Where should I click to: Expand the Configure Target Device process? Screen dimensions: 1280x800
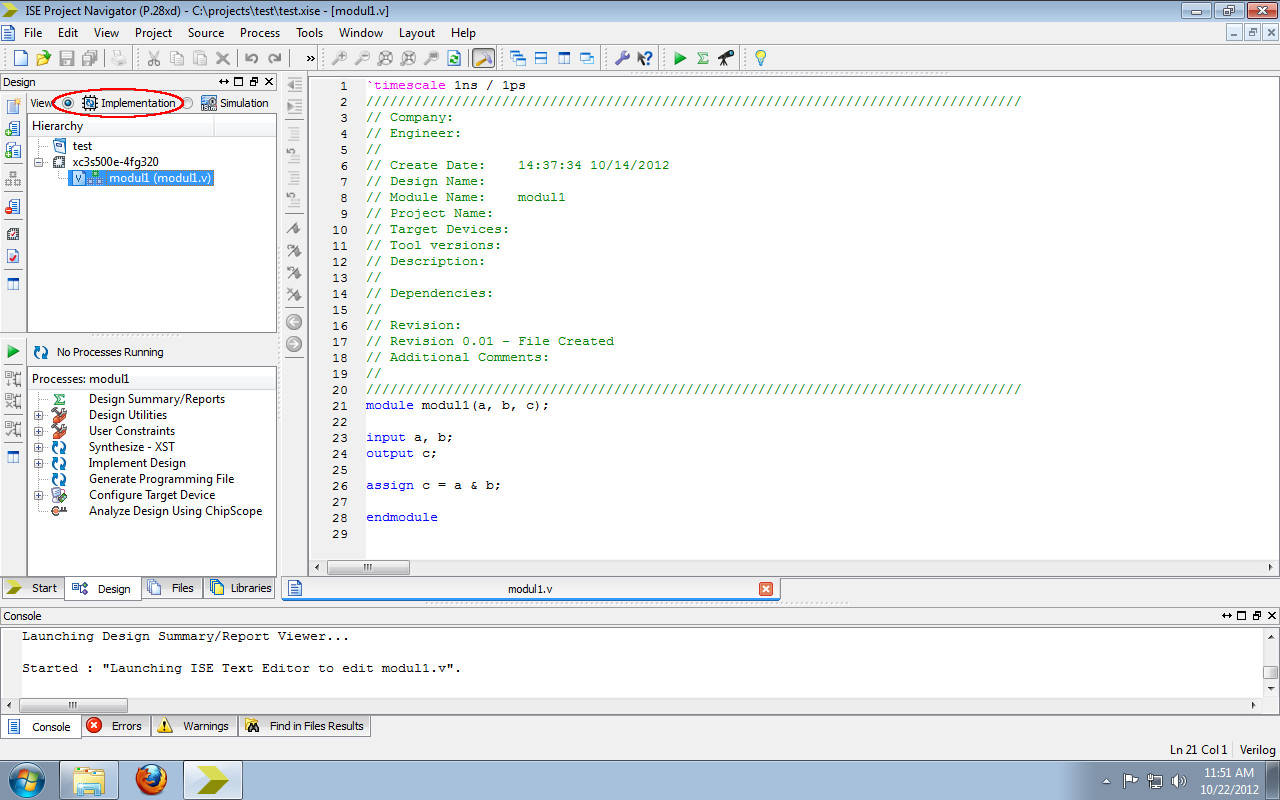coord(37,495)
